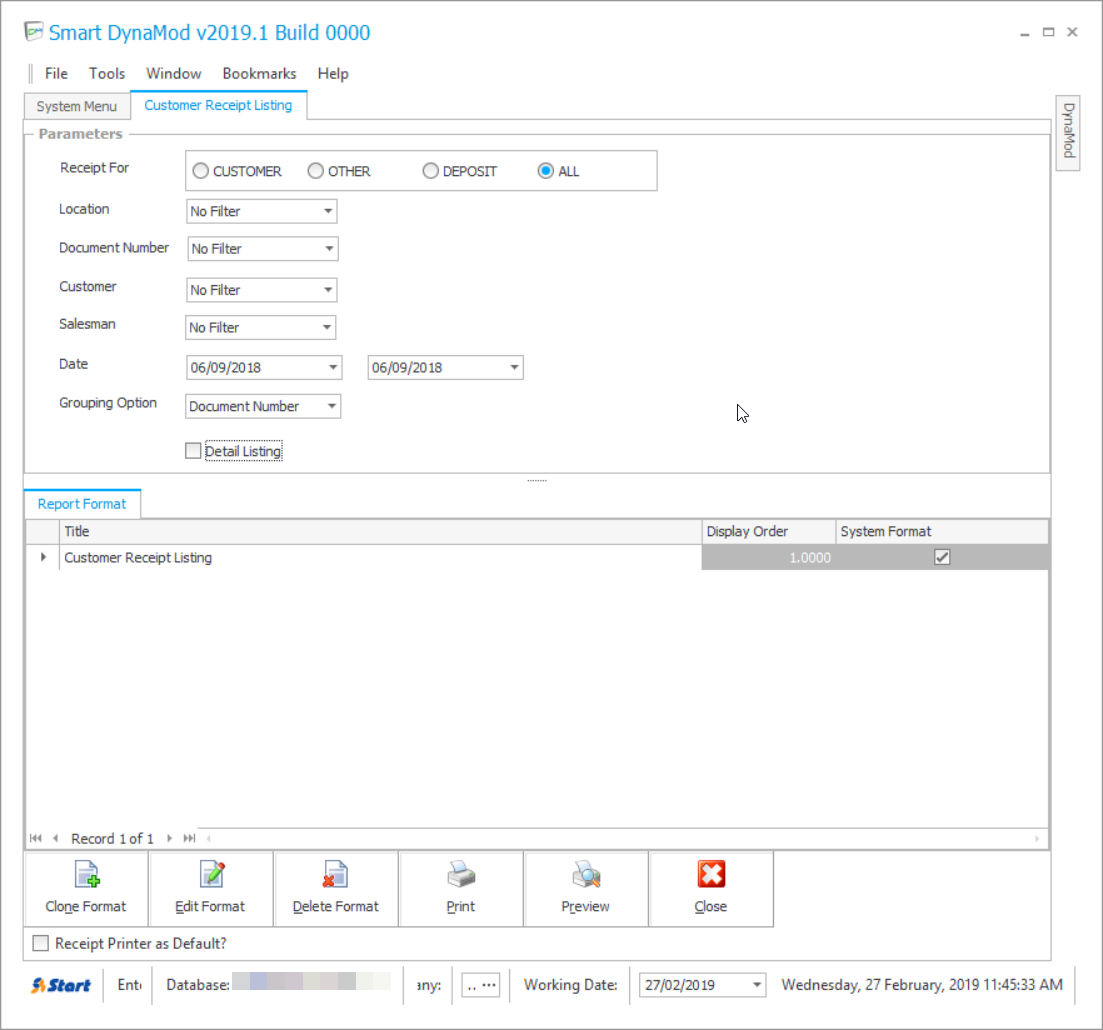Click the Record 1 of 1 label
The width and height of the screenshot is (1103, 1030).
(x=112, y=838)
